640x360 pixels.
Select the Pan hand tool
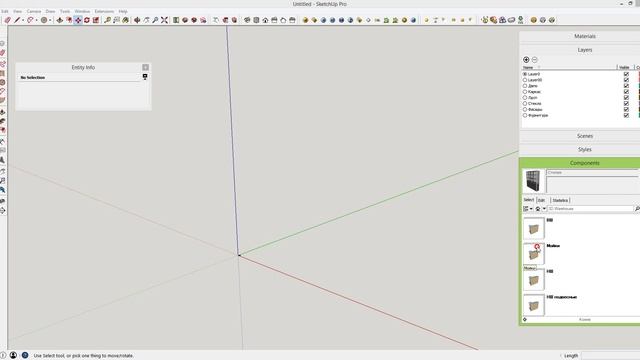[x=146, y=20]
